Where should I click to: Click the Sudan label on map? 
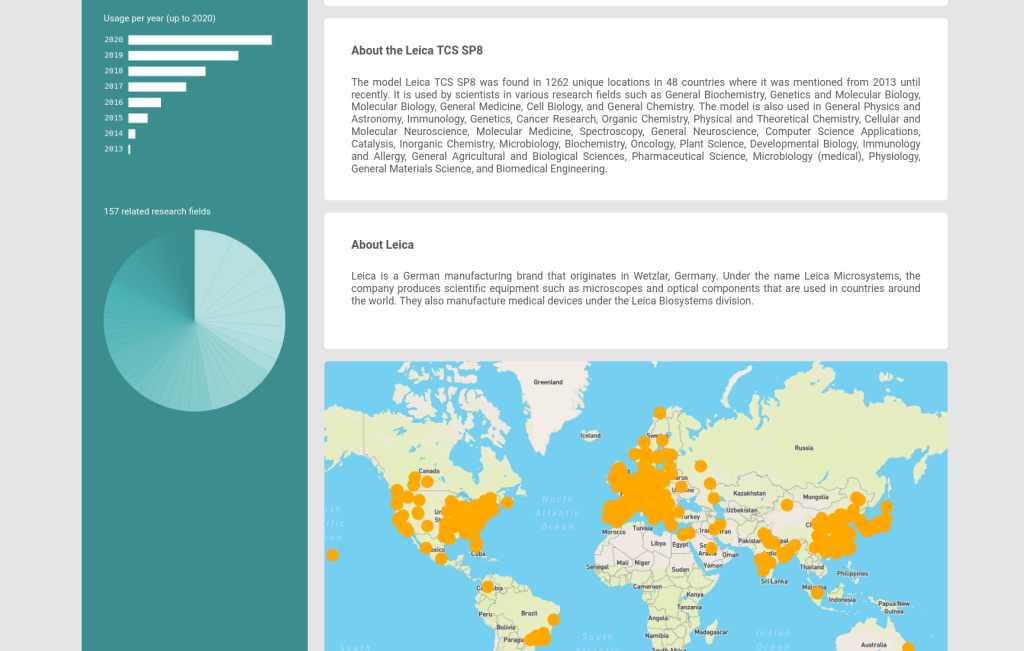(x=680, y=569)
